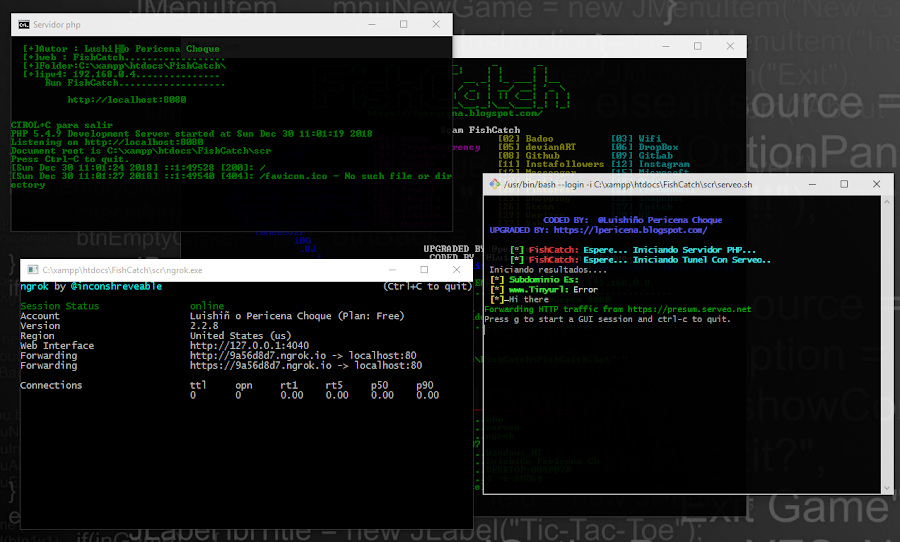Minimize the FishCatch background console window

(666, 46)
